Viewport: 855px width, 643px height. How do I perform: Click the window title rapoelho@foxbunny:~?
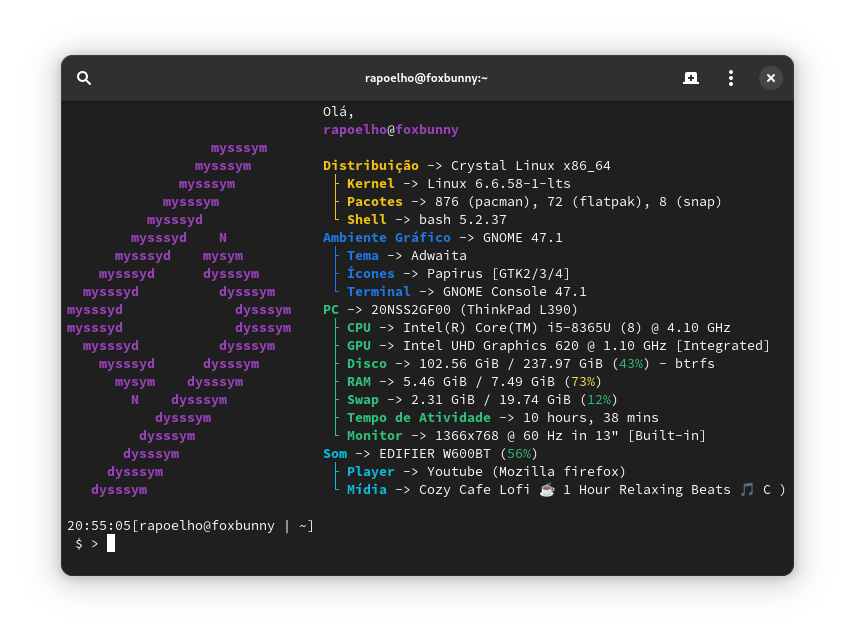[426, 78]
